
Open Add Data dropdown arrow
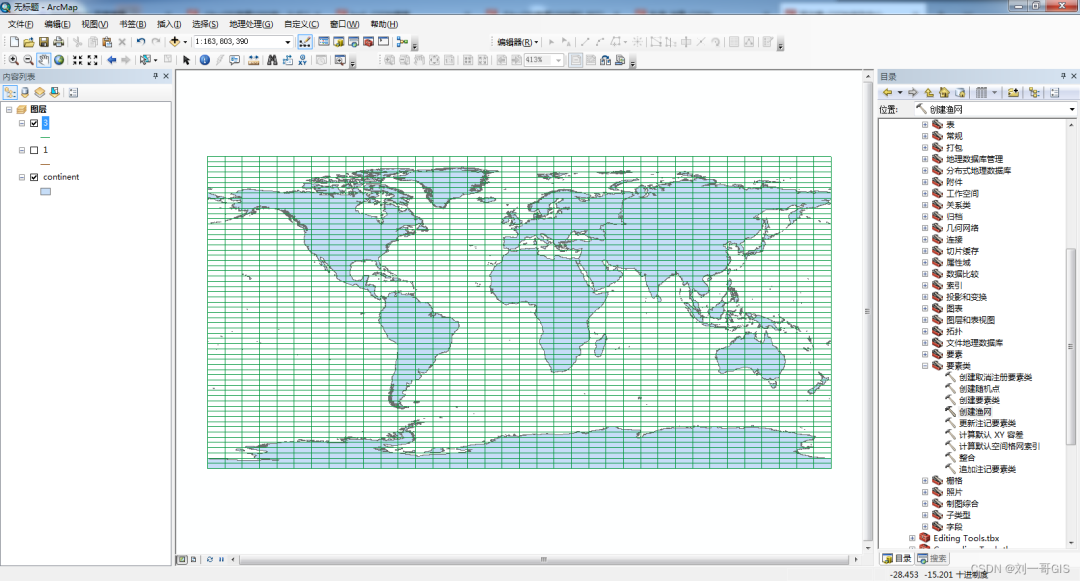[x=185, y=42]
